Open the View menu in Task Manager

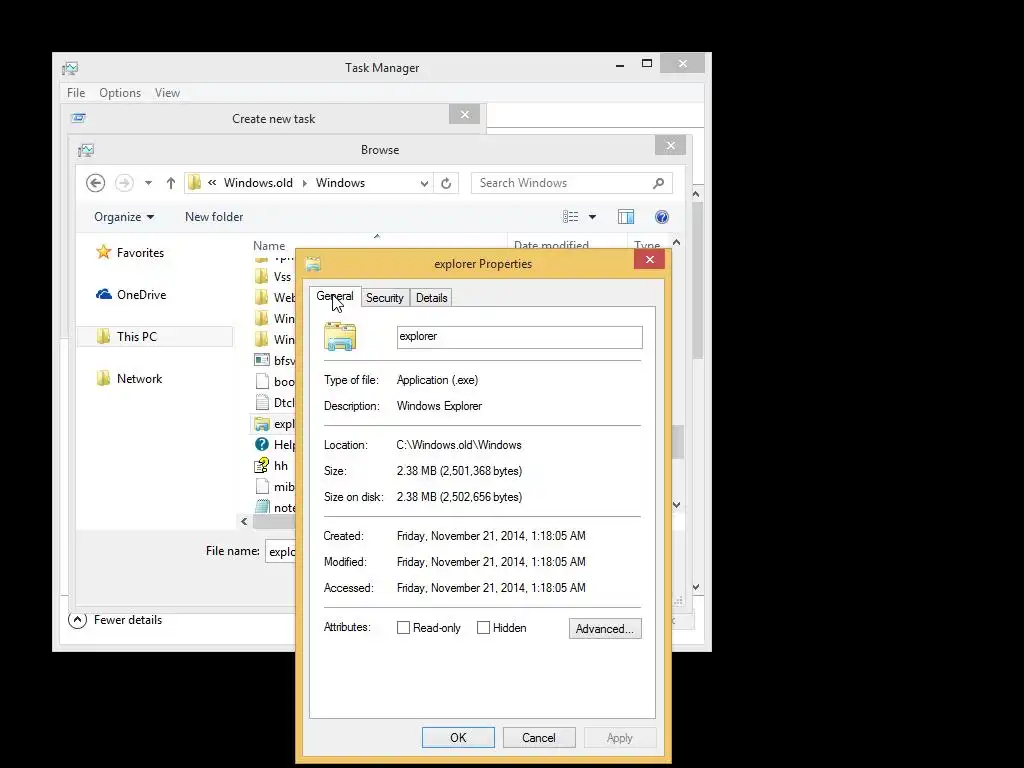pos(167,93)
